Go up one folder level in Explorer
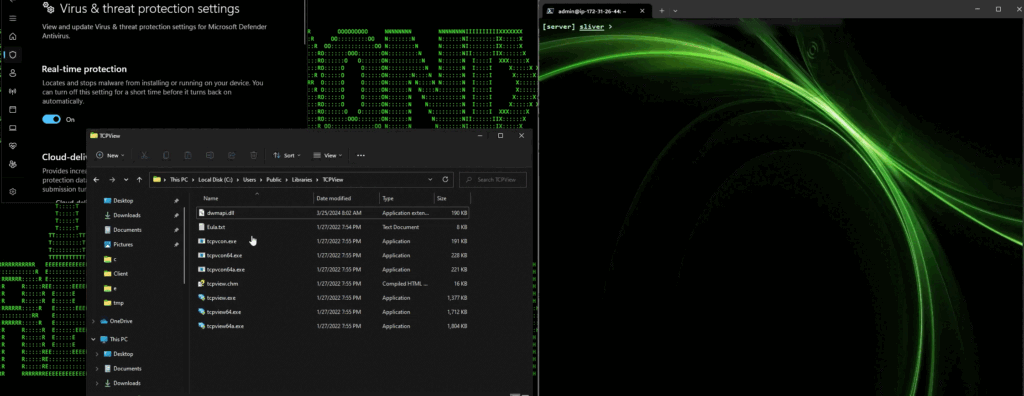Viewport: 1024px width, 396px height. pyautogui.click(x=139, y=180)
